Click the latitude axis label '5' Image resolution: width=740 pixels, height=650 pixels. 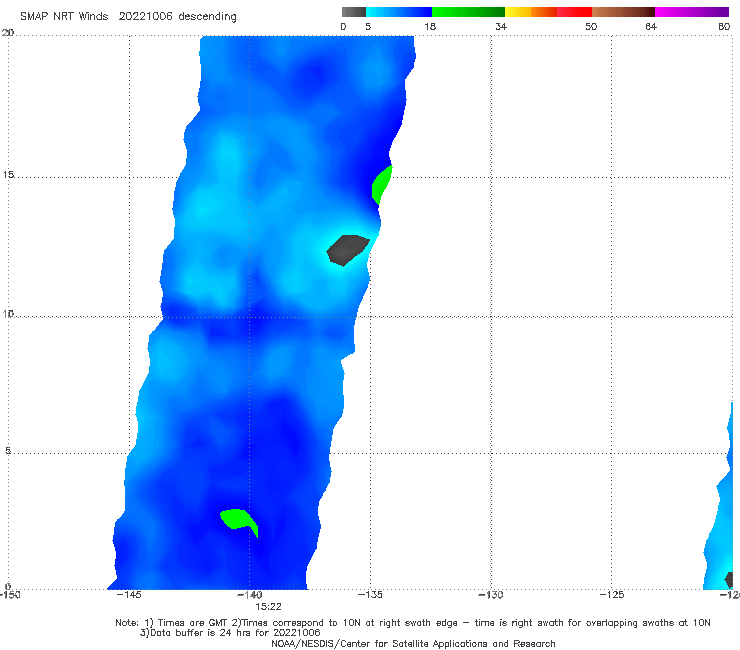click(8, 451)
